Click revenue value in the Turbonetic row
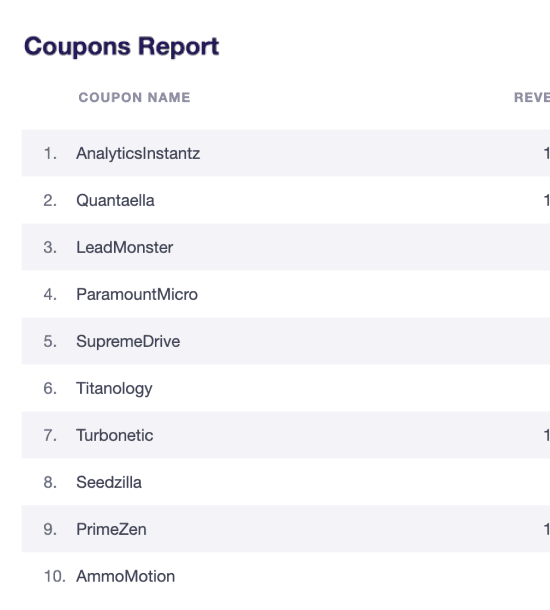550x610 pixels. 546,435
